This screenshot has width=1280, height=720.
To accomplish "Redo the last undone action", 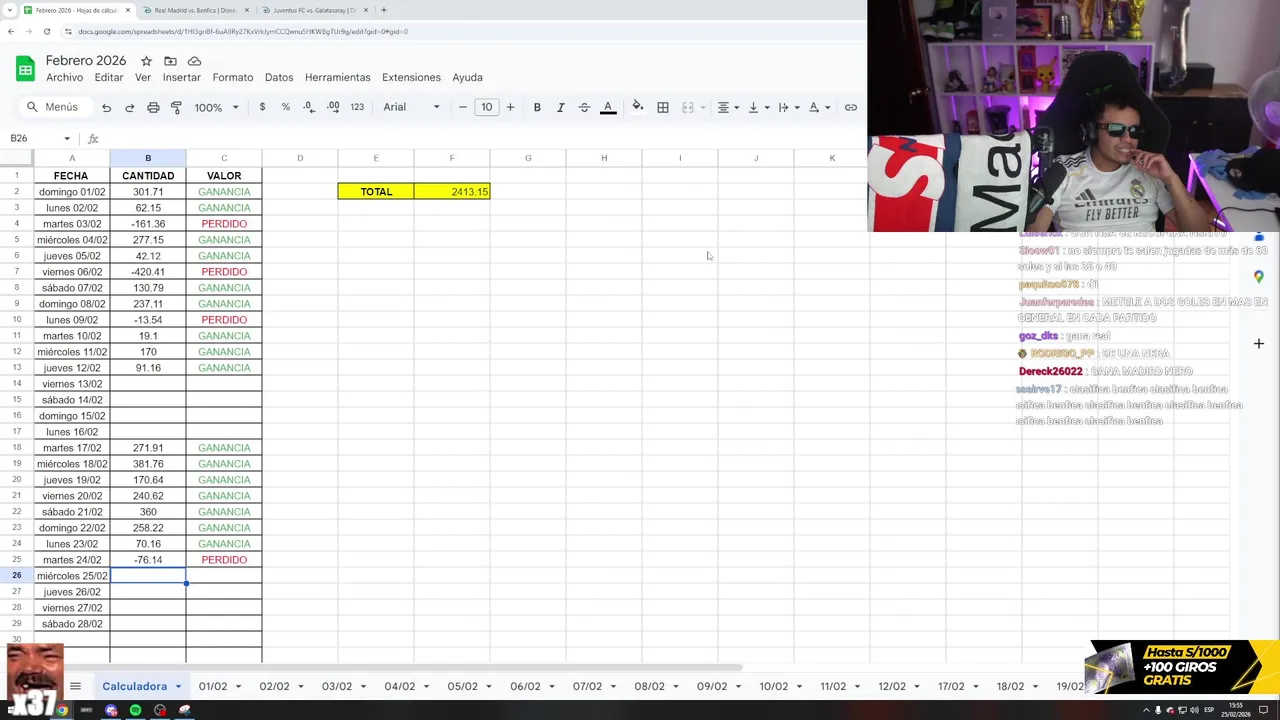I will (129, 107).
